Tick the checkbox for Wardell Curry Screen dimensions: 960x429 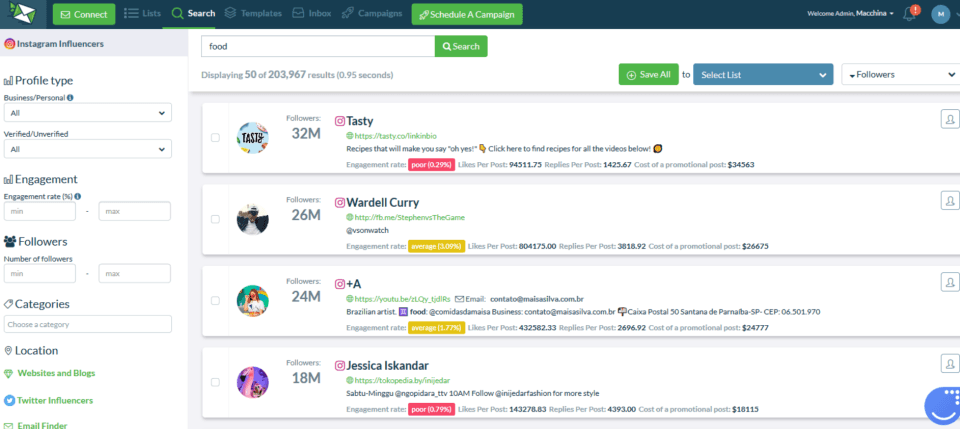coord(216,219)
